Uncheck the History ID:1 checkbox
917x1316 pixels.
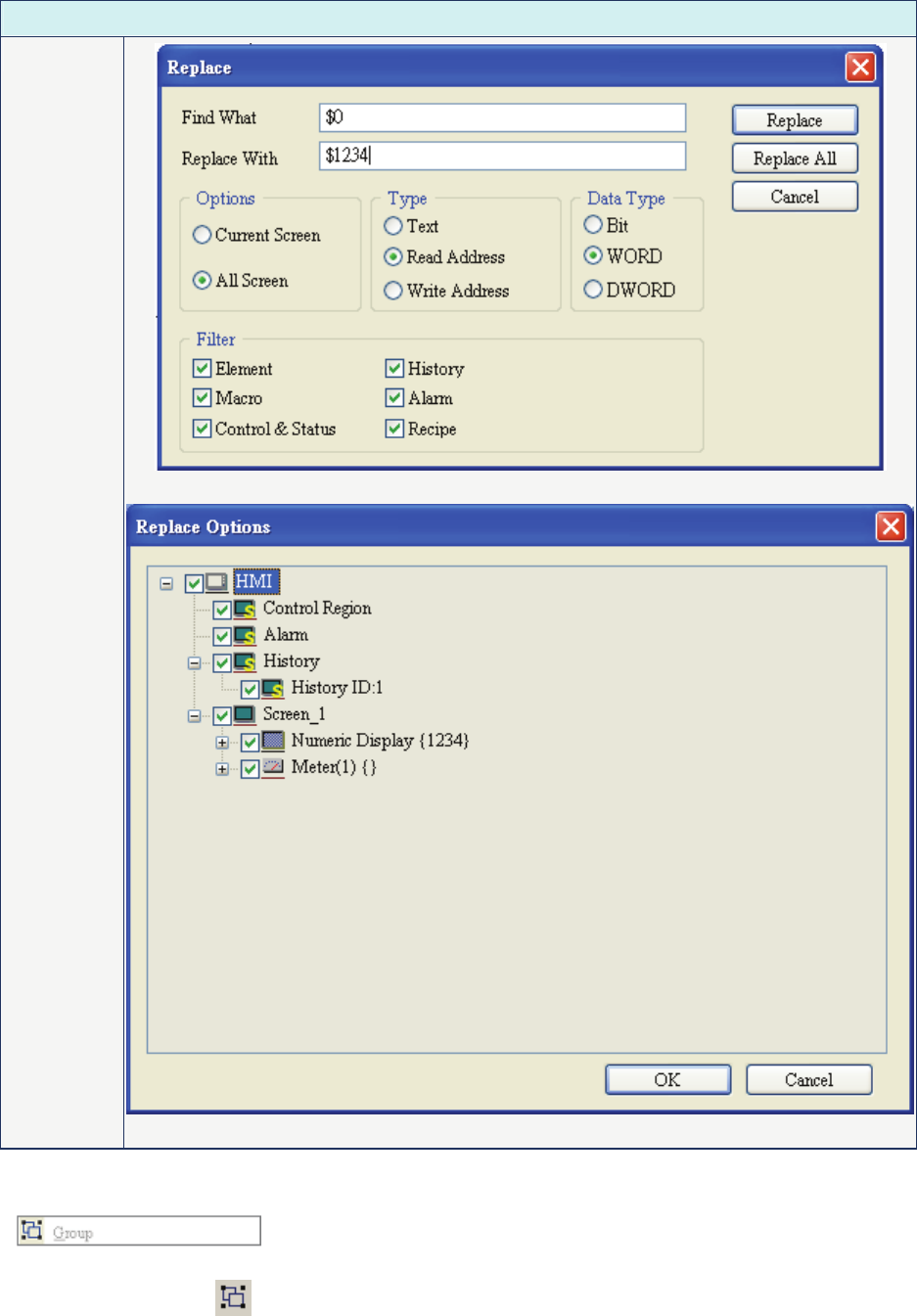click(x=251, y=689)
